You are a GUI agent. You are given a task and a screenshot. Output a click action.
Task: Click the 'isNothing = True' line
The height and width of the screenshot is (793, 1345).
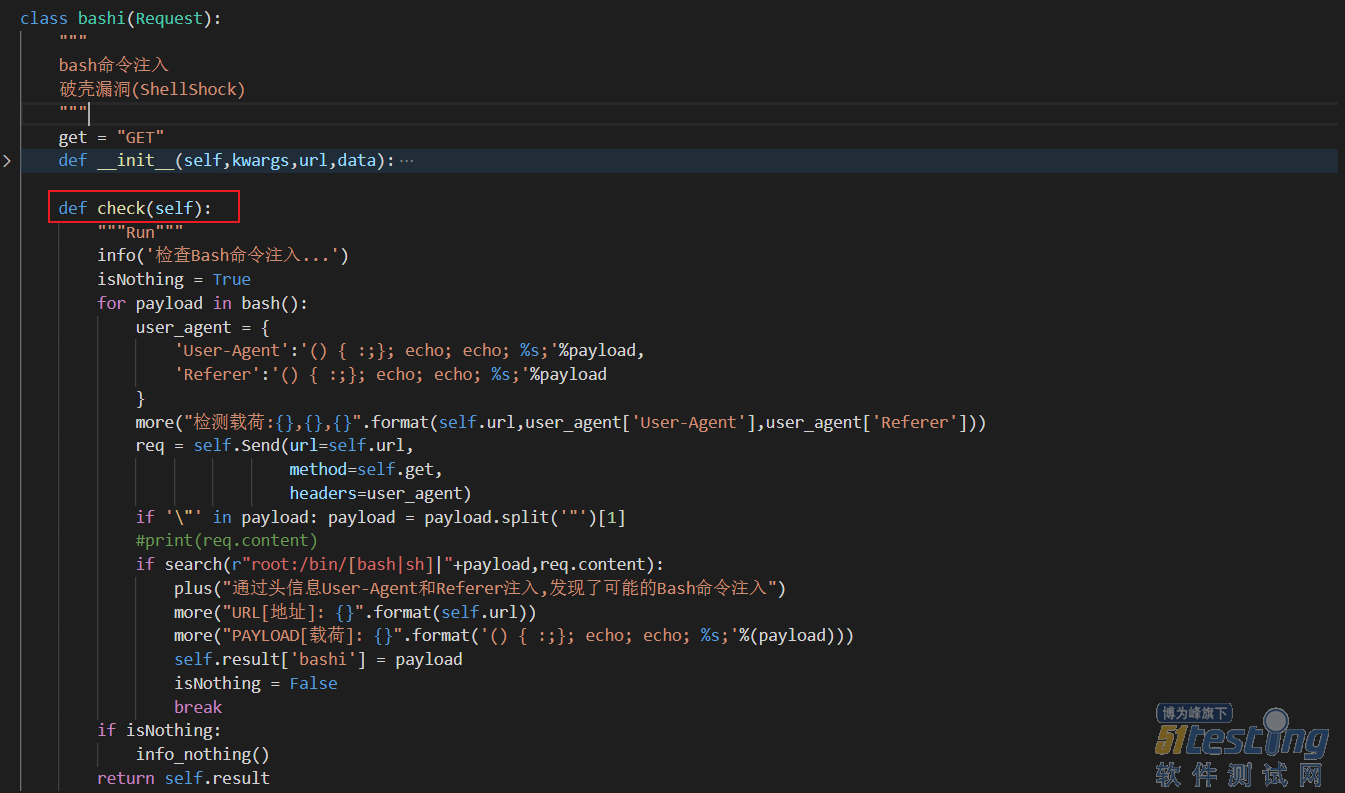click(174, 279)
